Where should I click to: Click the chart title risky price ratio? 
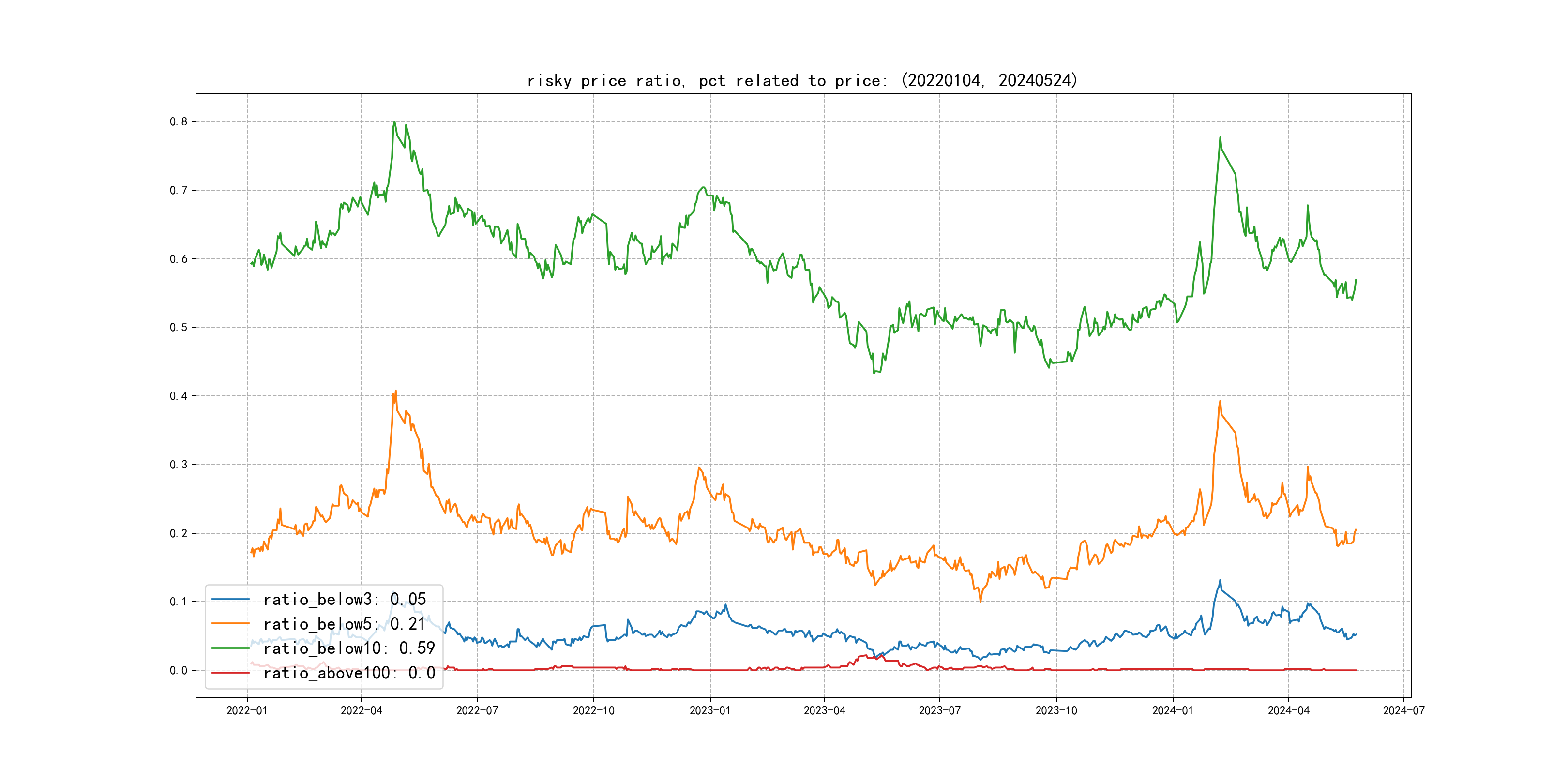[801, 80]
